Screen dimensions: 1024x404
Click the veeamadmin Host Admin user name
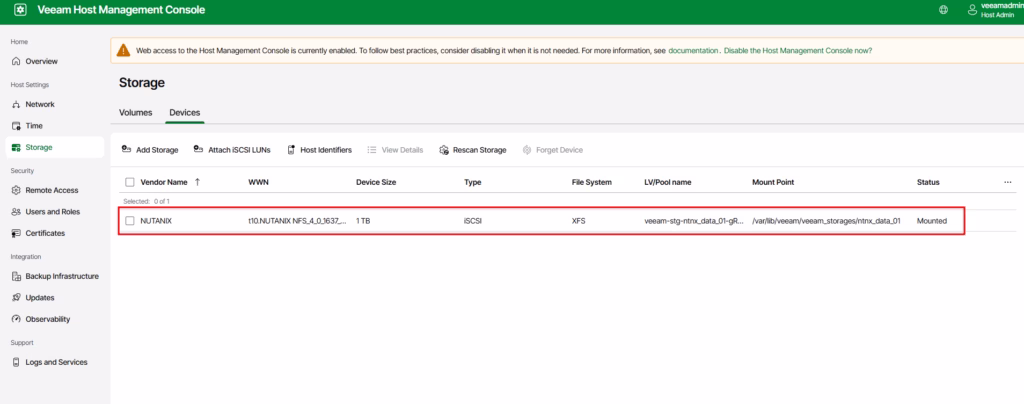[x=1002, y=10]
